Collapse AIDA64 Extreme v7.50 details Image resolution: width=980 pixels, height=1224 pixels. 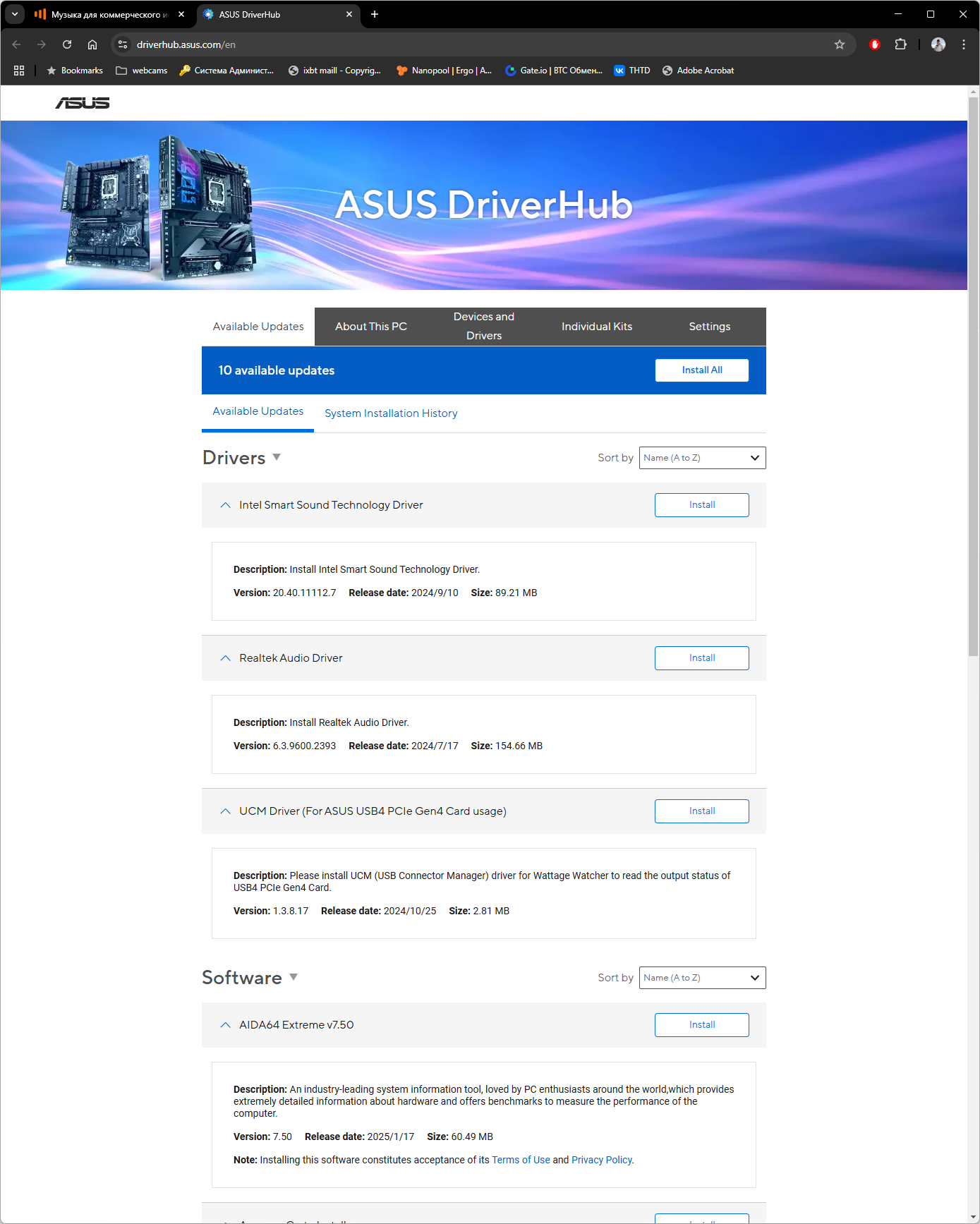tap(226, 1025)
